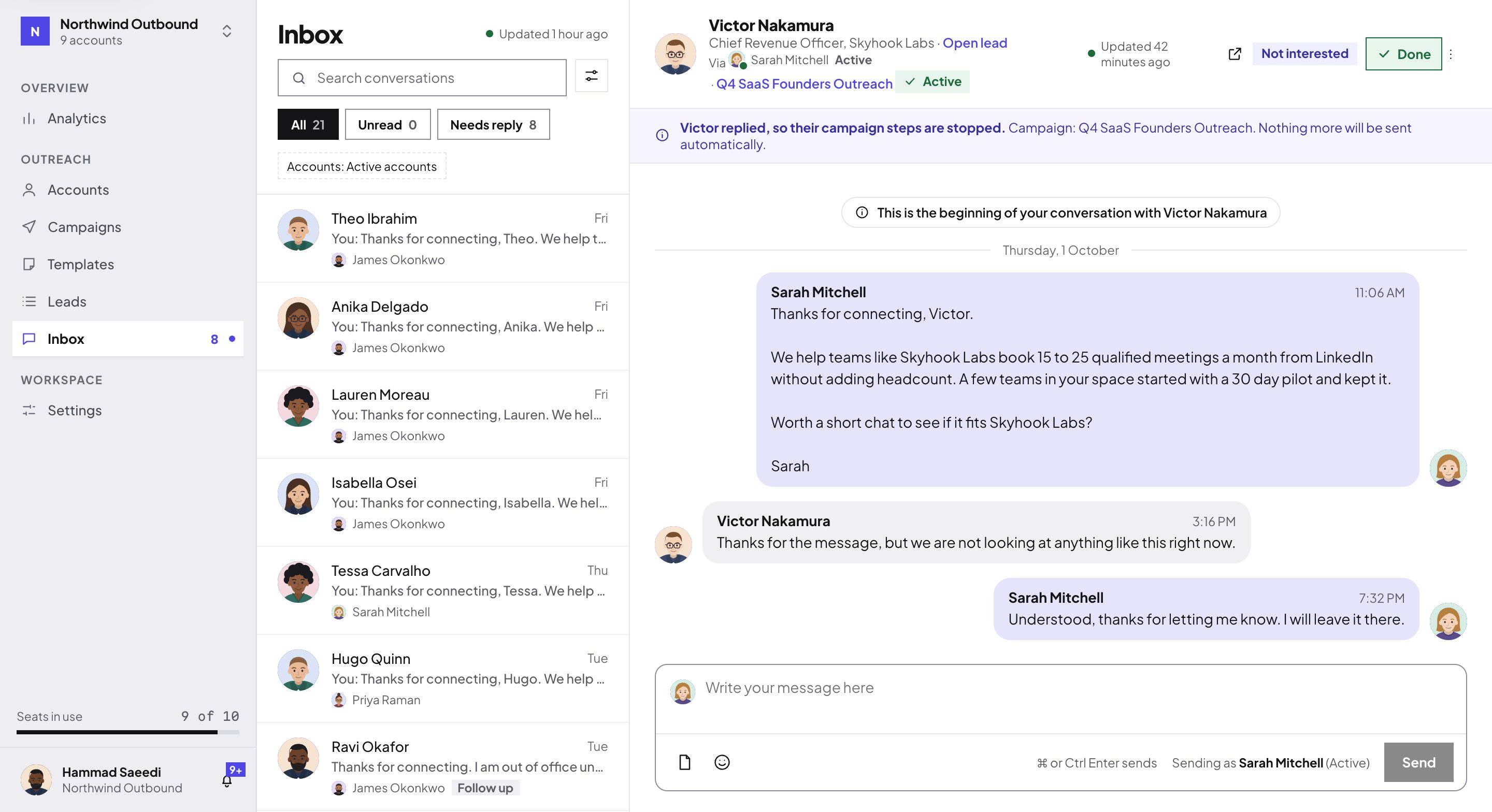This screenshot has width=1492, height=812.
Task: Switch to the Unread tab
Action: coord(388,124)
